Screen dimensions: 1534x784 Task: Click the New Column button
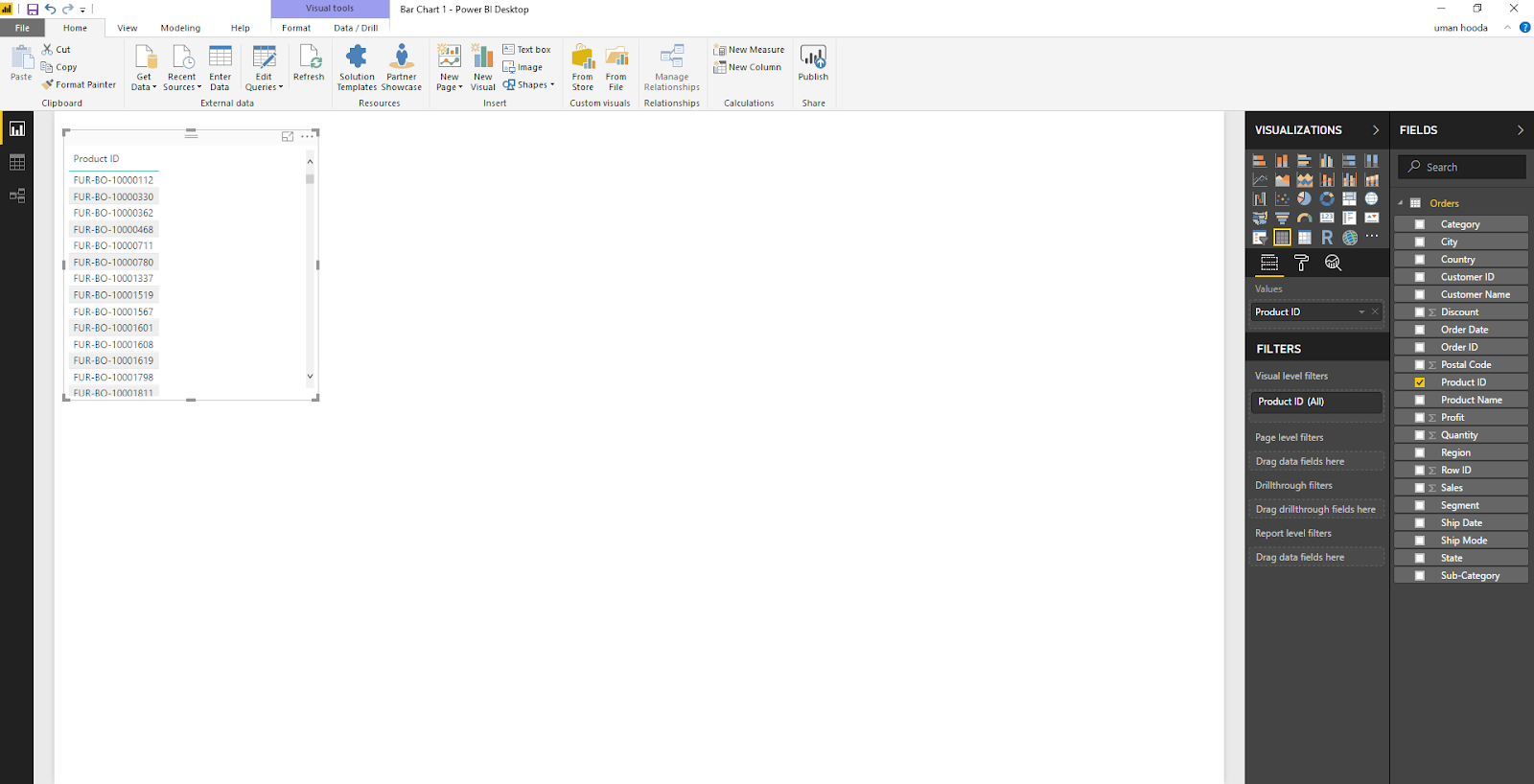click(747, 67)
